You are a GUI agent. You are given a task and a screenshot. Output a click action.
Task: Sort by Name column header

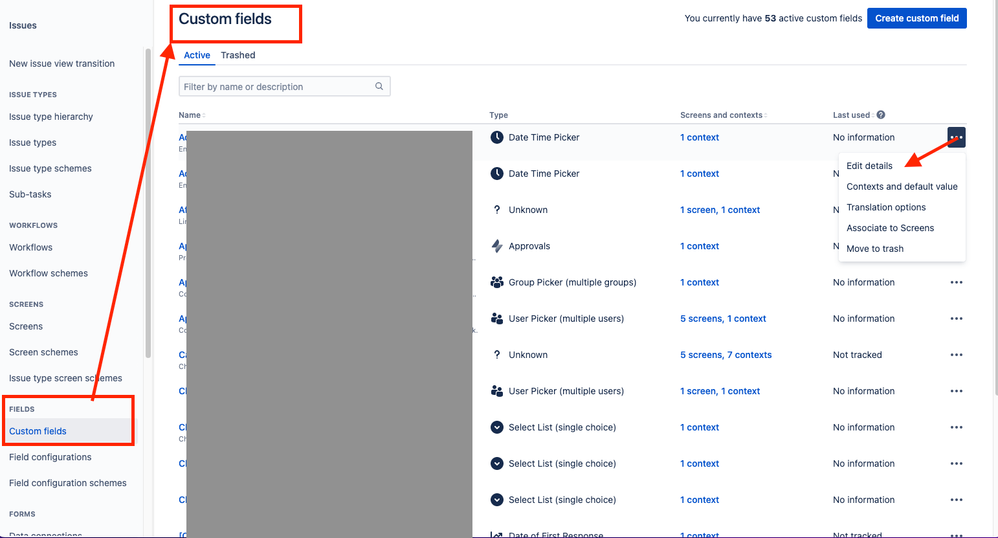(191, 115)
